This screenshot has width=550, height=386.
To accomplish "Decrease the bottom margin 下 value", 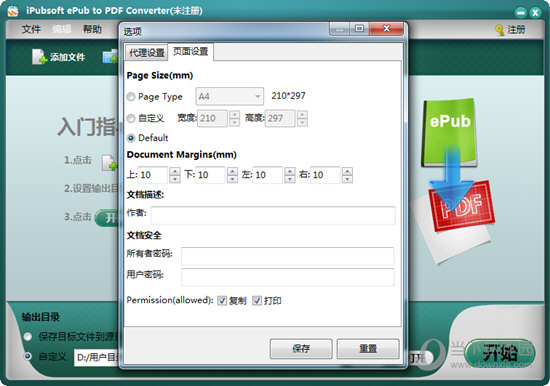I will coord(232,179).
